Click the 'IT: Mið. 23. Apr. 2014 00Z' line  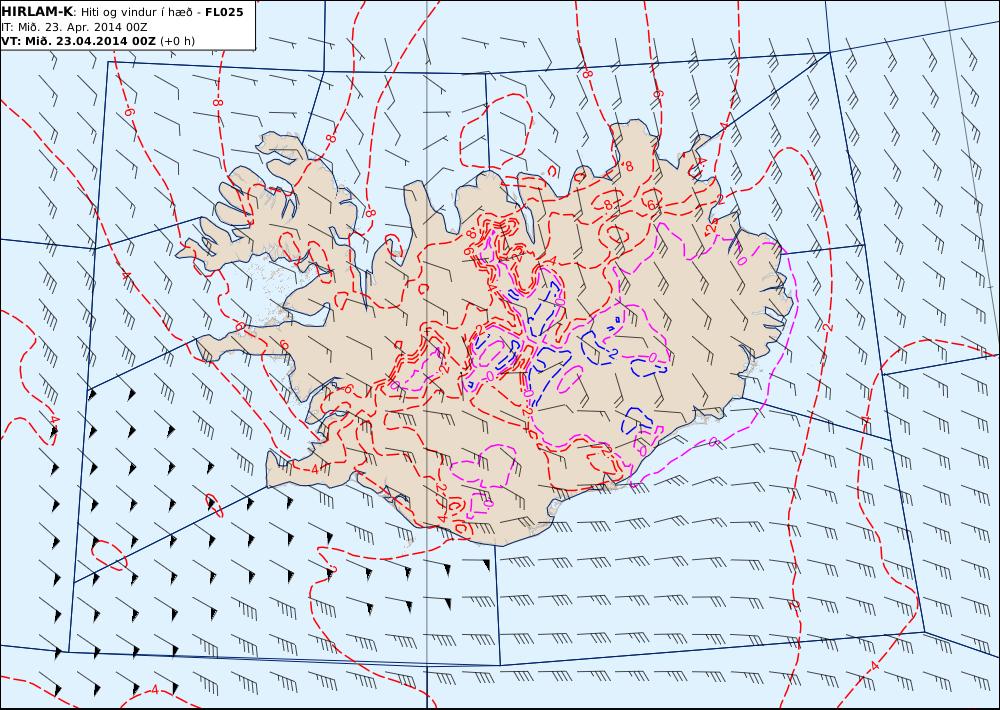tap(74, 27)
